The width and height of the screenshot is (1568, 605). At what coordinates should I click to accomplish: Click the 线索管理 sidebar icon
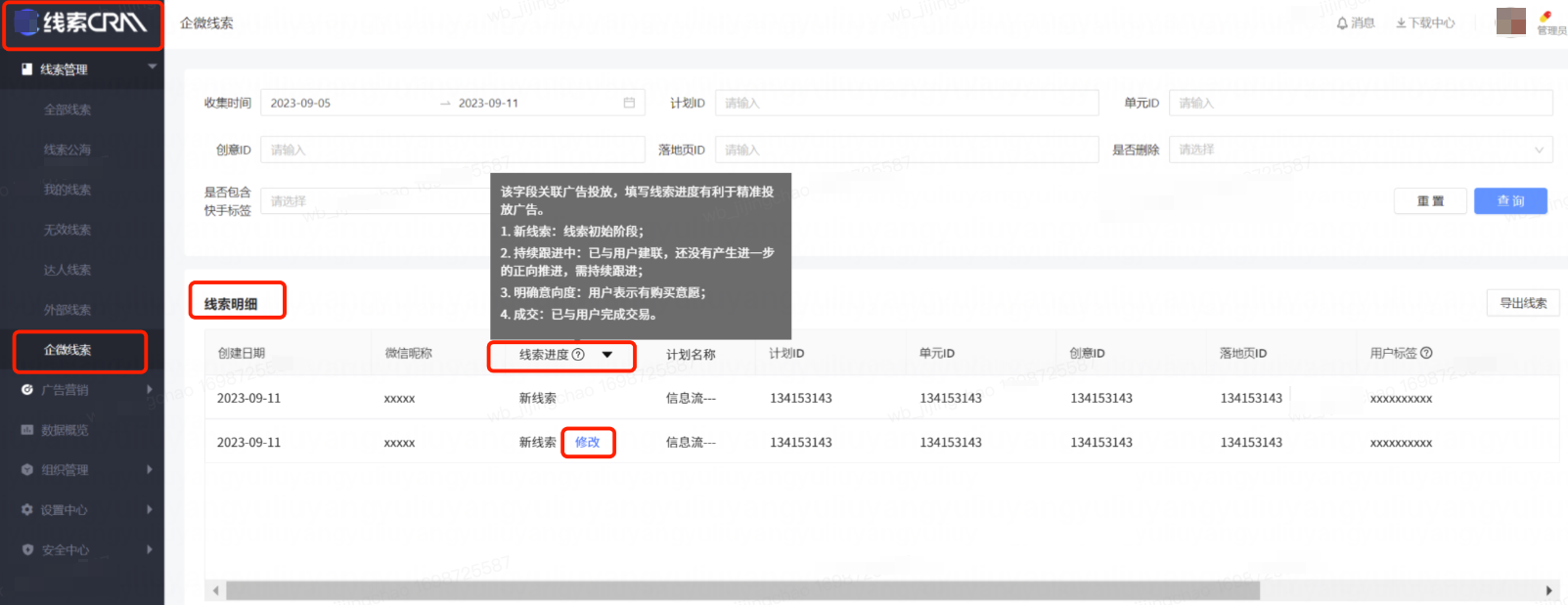pyautogui.click(x=27, y=69)
